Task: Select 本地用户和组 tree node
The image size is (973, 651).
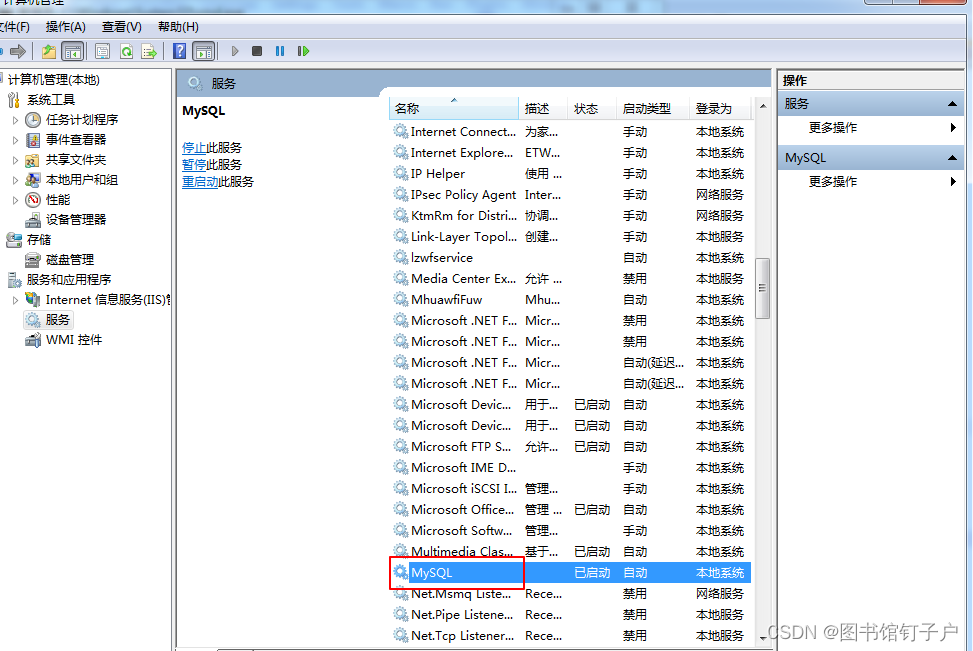Action: [x=81, y=180]
